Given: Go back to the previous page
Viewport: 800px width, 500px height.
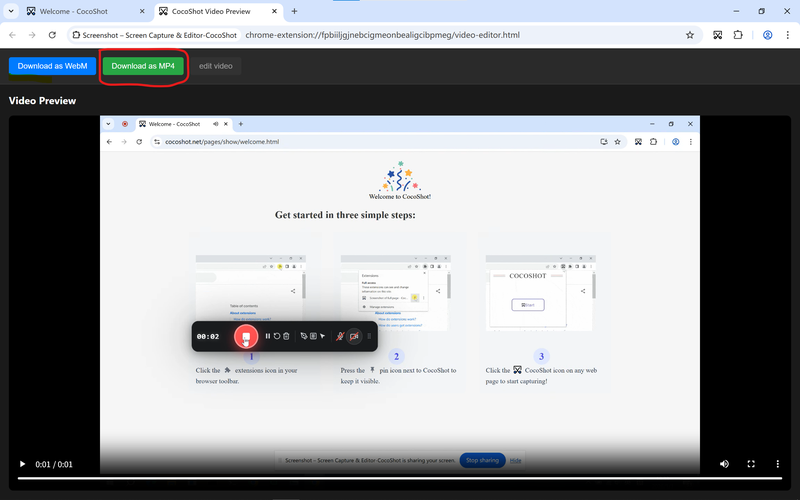Looking at the screenshot, I should click(12, 34).
